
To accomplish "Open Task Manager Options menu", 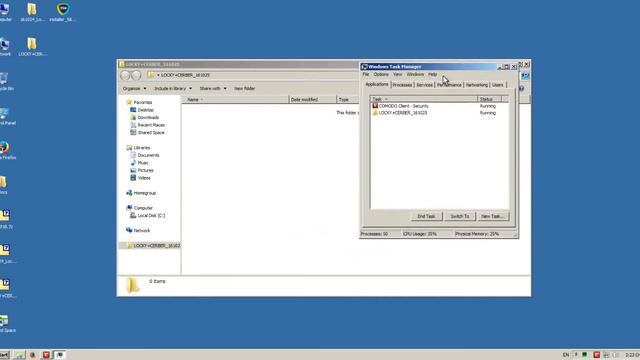I will (x=381, y=74).
